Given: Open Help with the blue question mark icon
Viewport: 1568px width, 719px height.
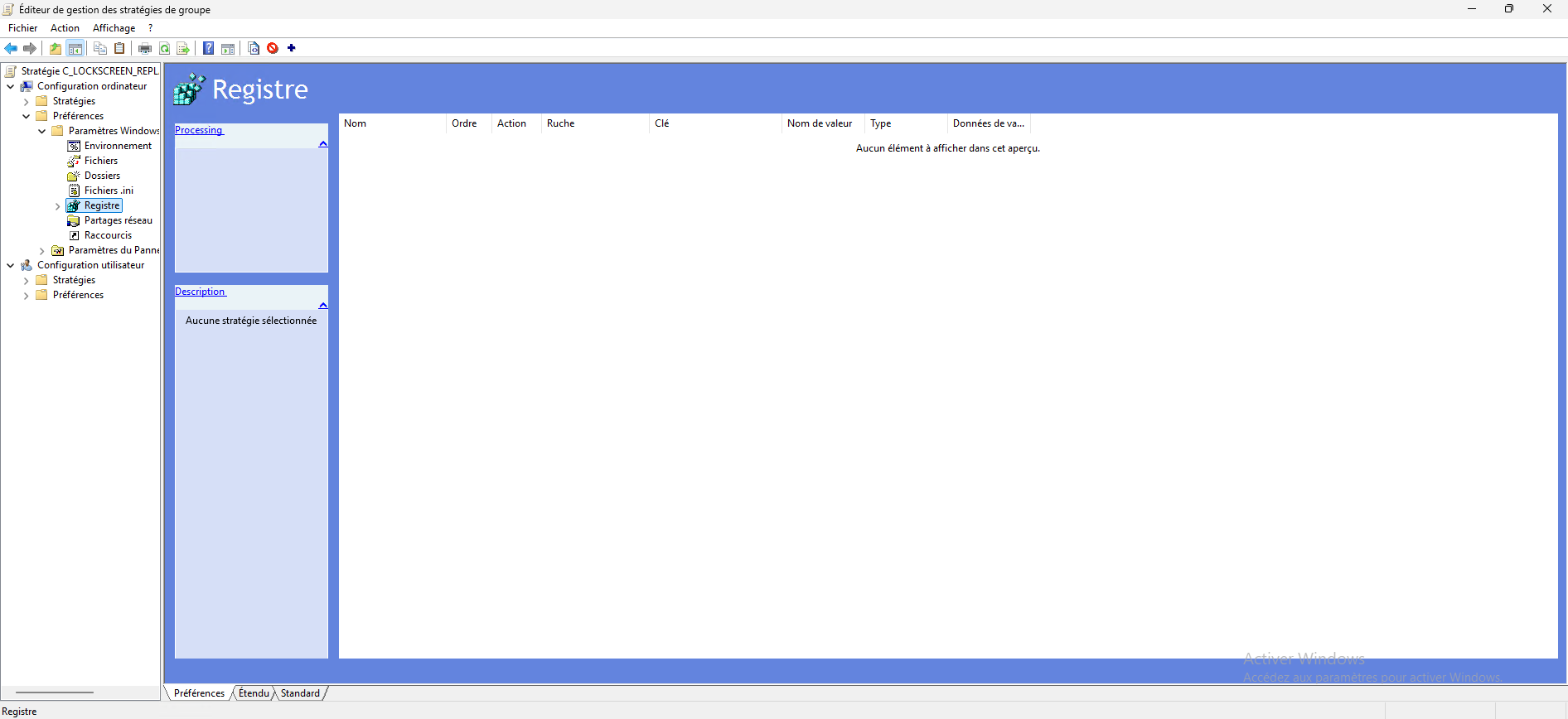Looking at the screenshot, I should pyautogui.click(x=209, y=48).
